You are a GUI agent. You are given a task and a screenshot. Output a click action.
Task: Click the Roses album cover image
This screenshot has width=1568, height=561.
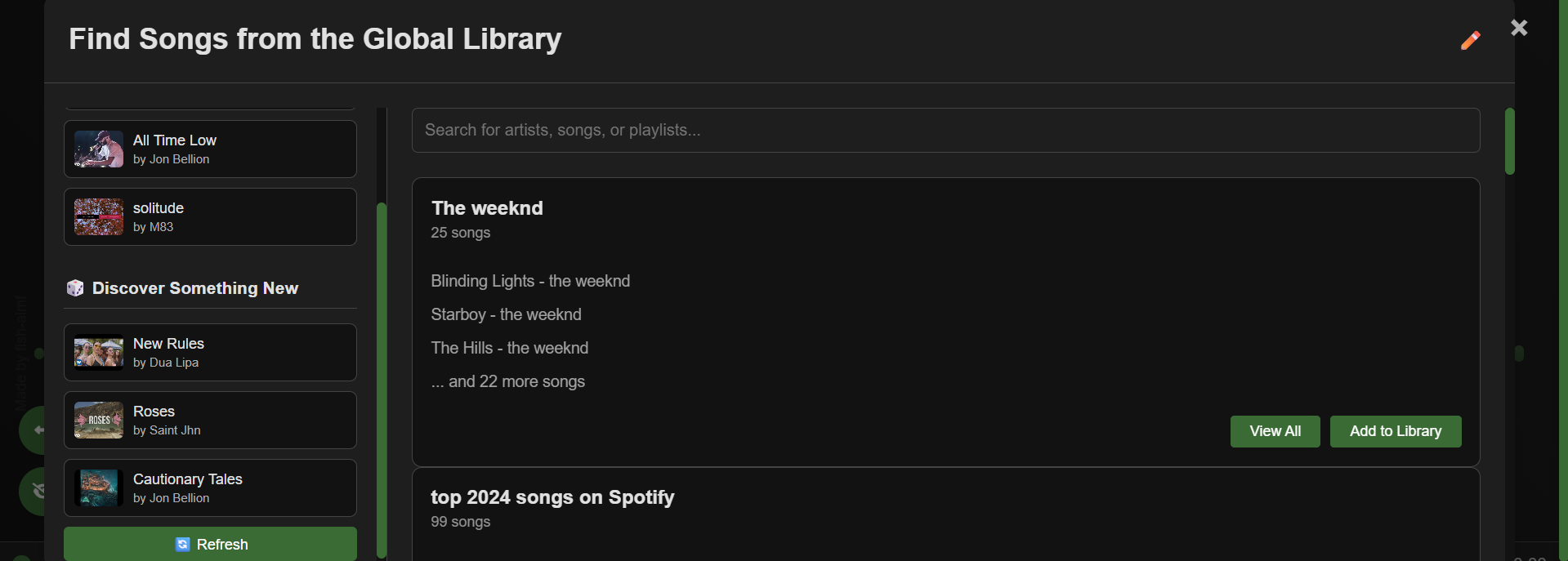99,421
